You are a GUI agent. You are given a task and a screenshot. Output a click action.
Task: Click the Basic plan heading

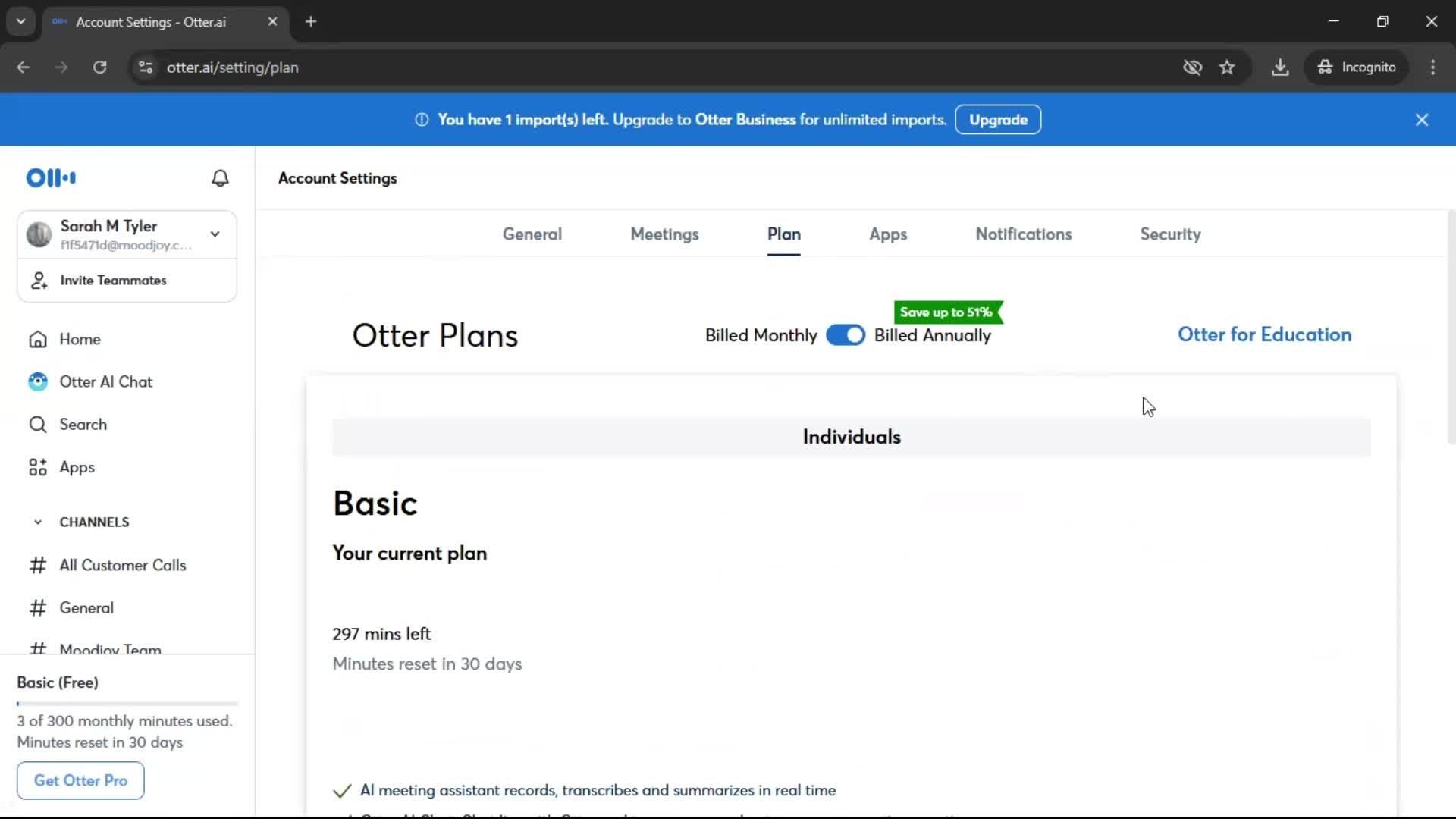[375, 504]
